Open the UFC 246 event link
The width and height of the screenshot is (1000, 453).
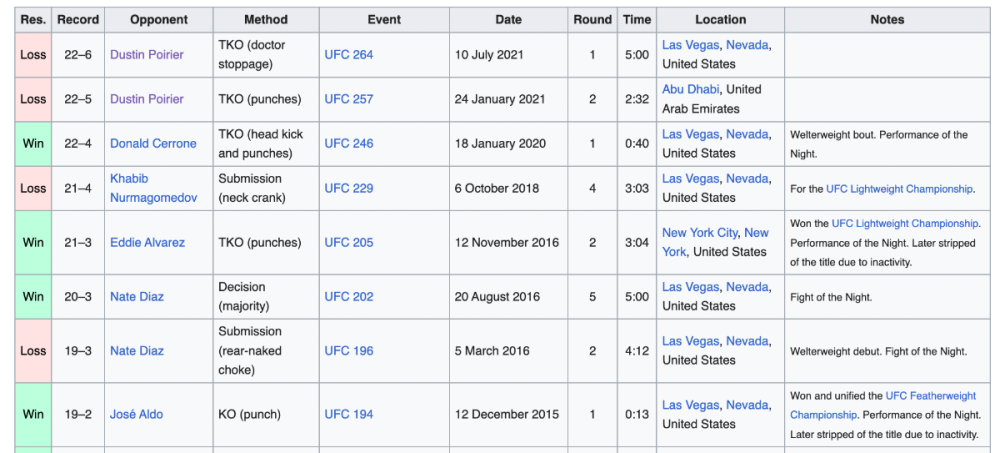(x=349, y=144)
